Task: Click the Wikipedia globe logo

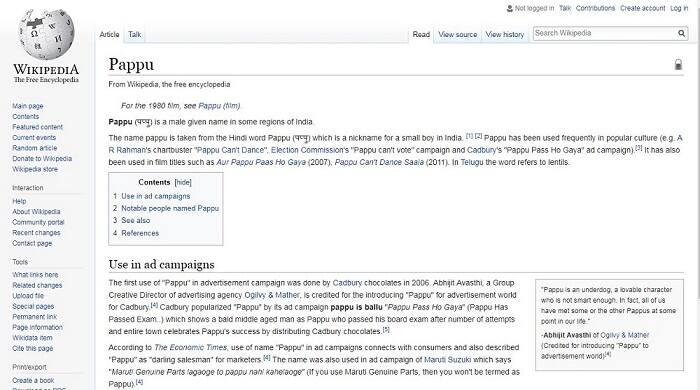Action: tap(46, 35)
